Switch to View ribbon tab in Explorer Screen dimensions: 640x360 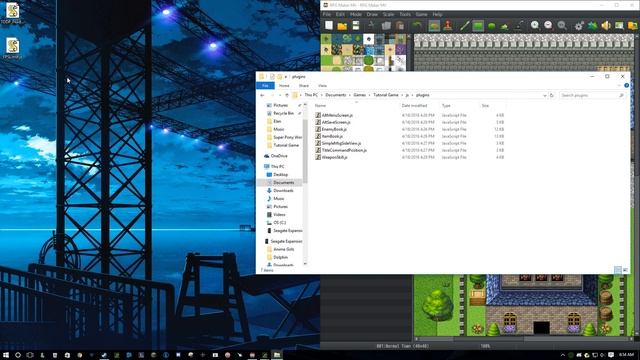[x=322, y=86]
